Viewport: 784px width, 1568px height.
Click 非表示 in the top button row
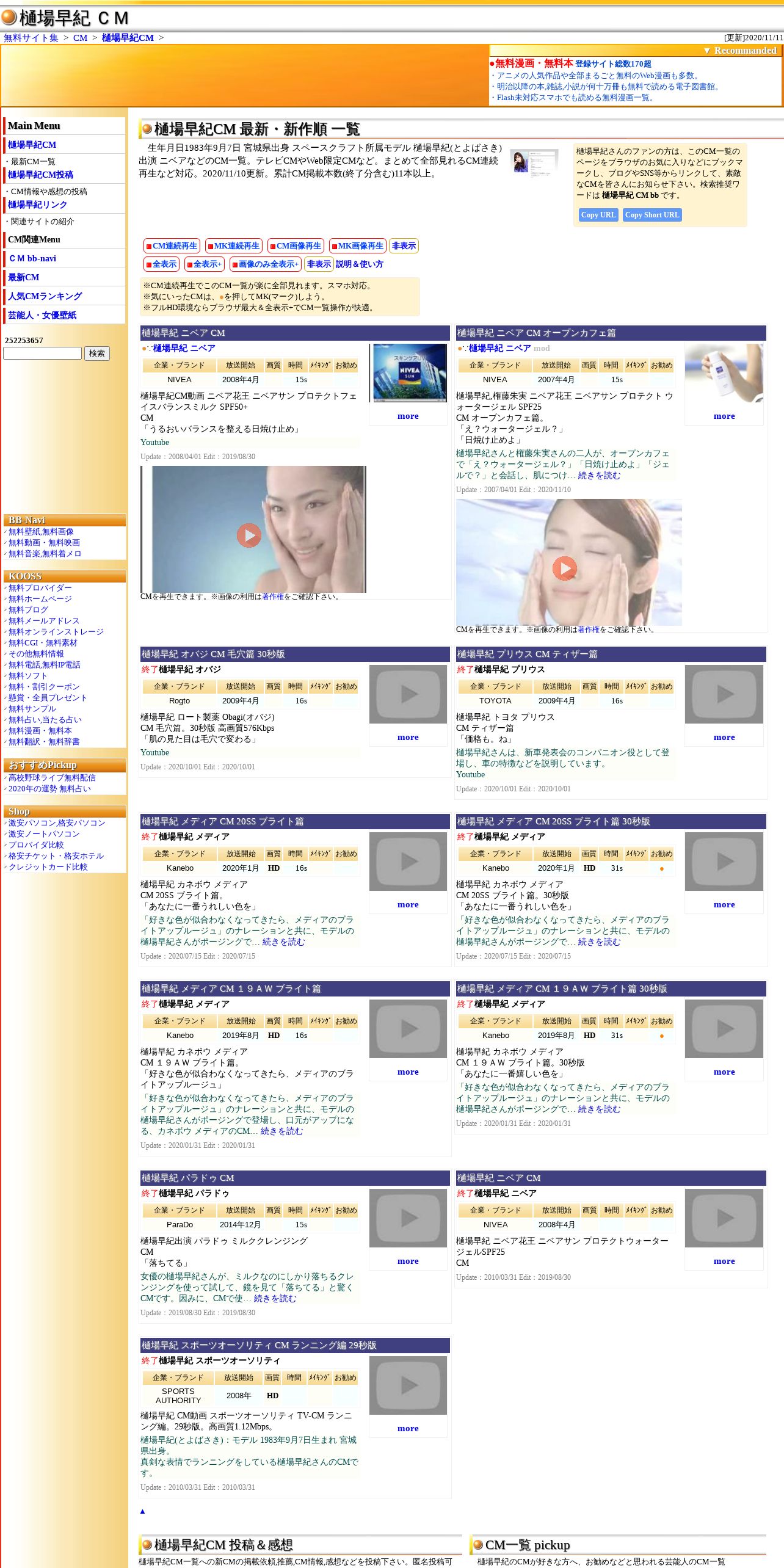(404, 245)
